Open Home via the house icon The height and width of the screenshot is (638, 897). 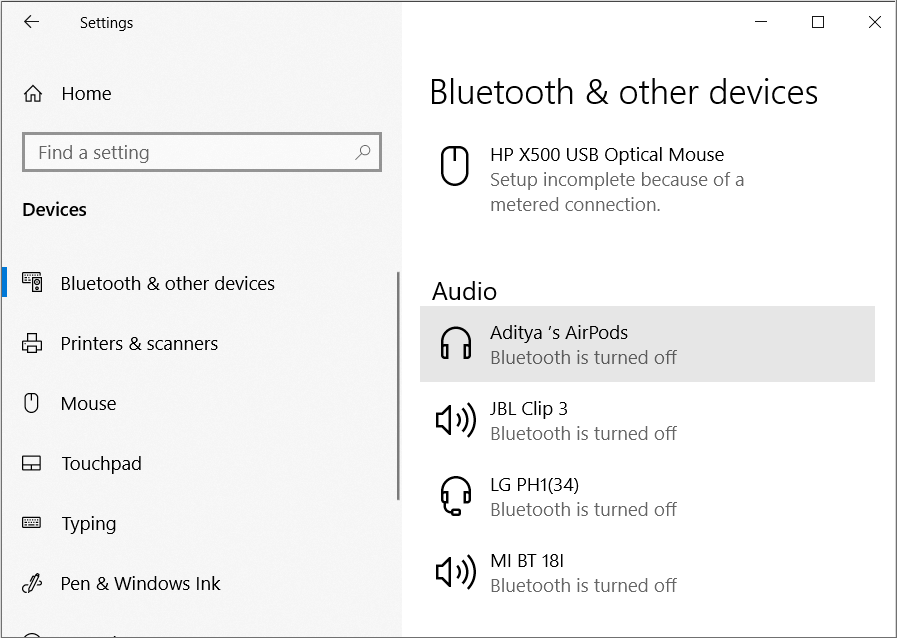point(33,93)
